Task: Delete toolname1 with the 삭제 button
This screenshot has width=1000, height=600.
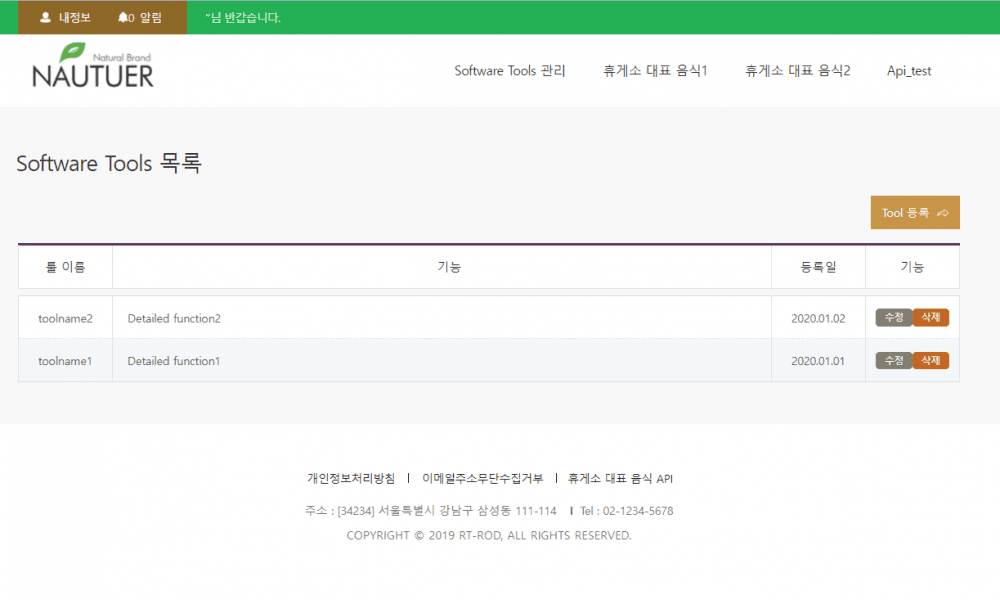Action: click(930, 360)
